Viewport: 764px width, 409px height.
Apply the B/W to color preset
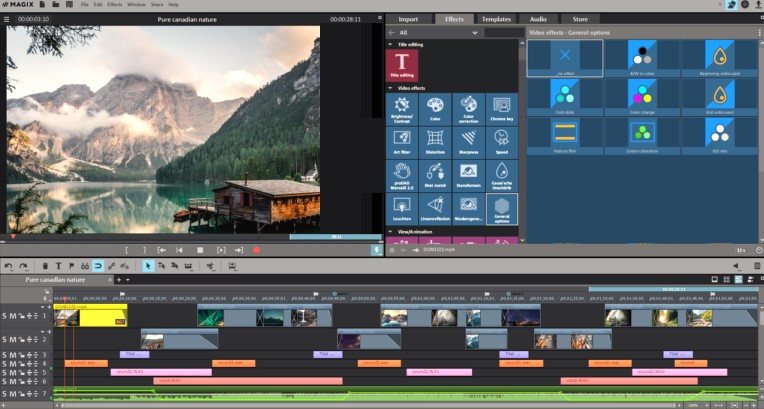642,58
